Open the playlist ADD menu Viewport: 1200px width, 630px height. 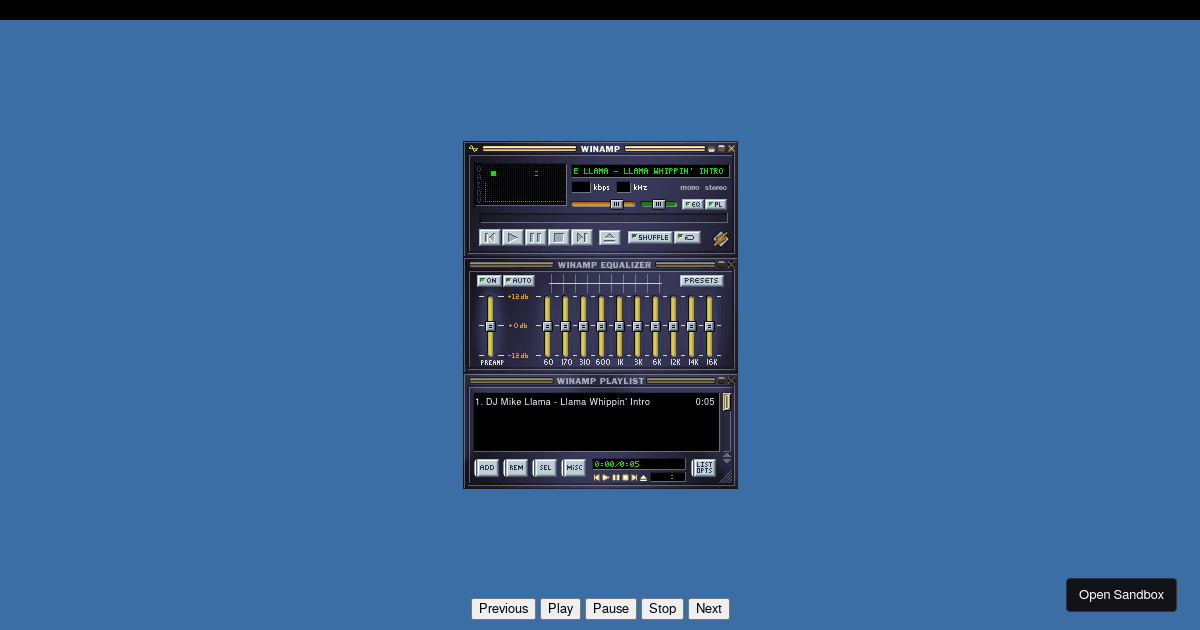point(486,467)
